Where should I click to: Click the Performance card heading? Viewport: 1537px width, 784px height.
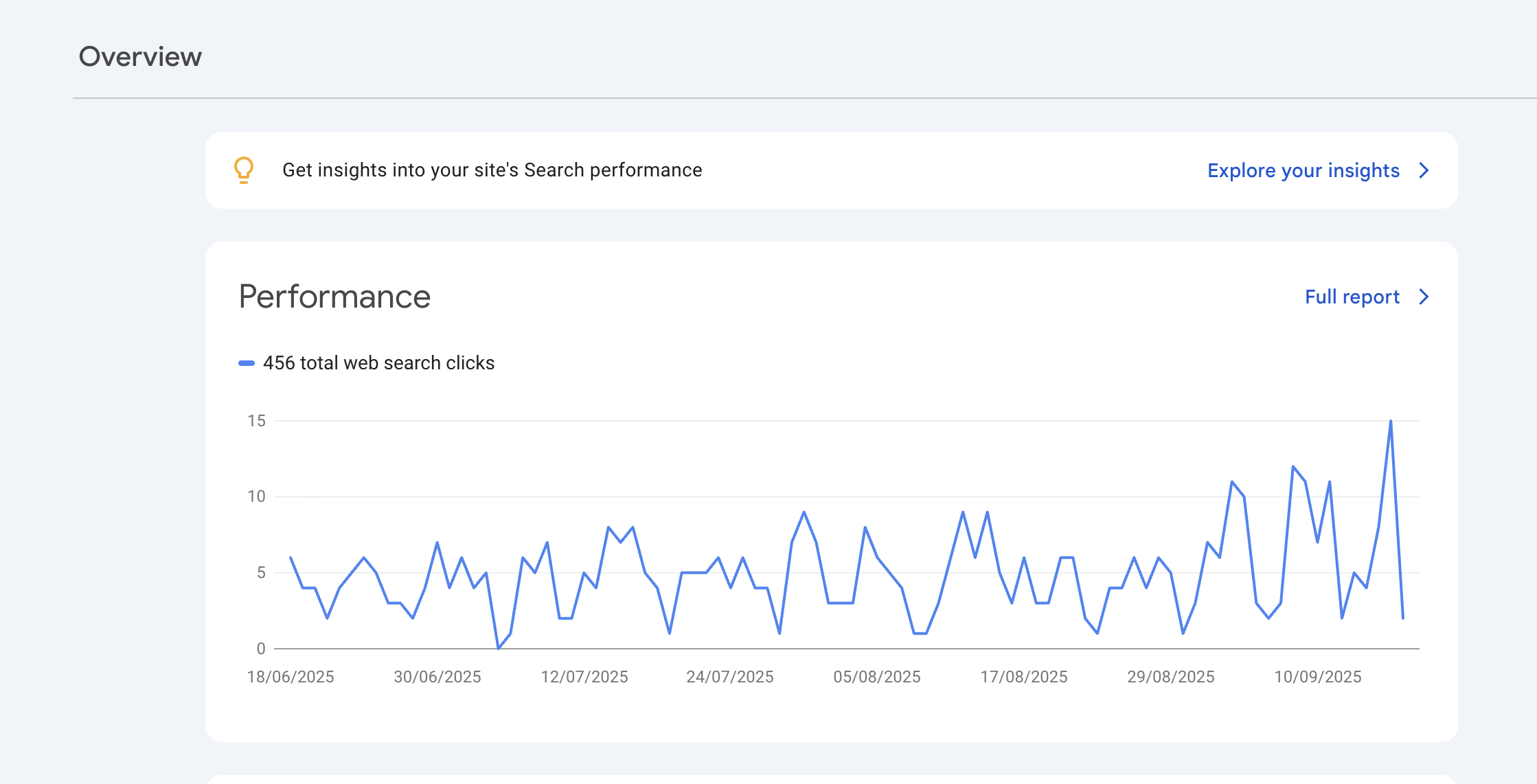pyautogui.click(x=334, y=297)
